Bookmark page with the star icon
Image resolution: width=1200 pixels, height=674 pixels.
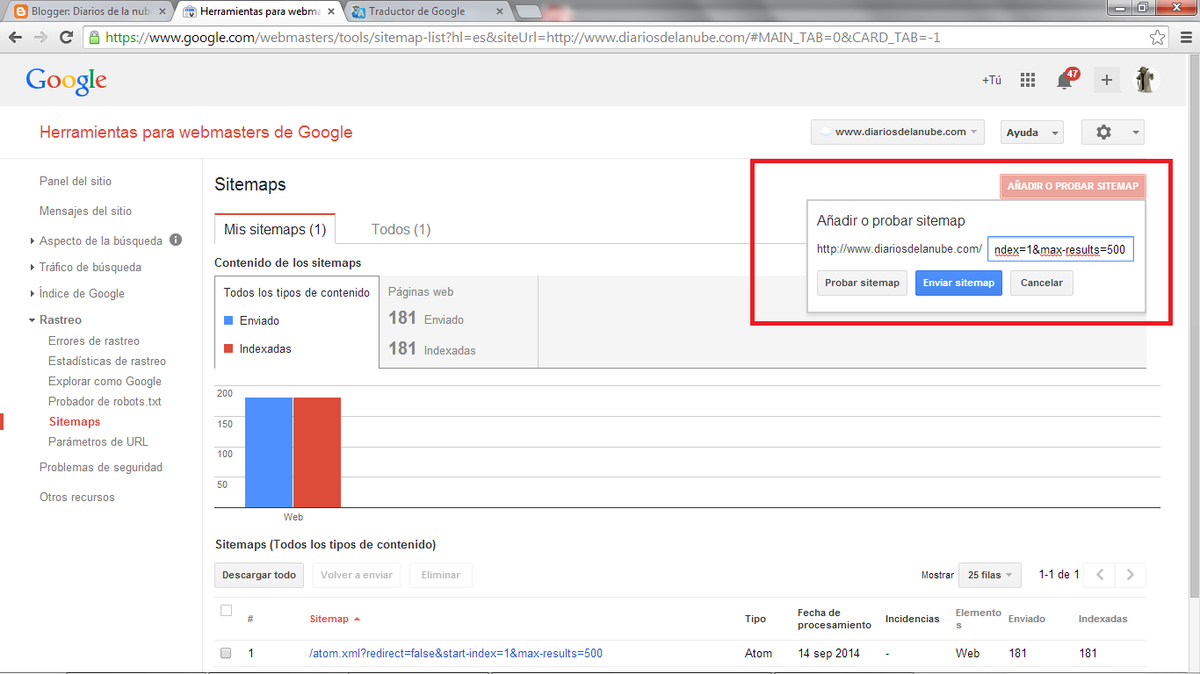point(1157,38)
